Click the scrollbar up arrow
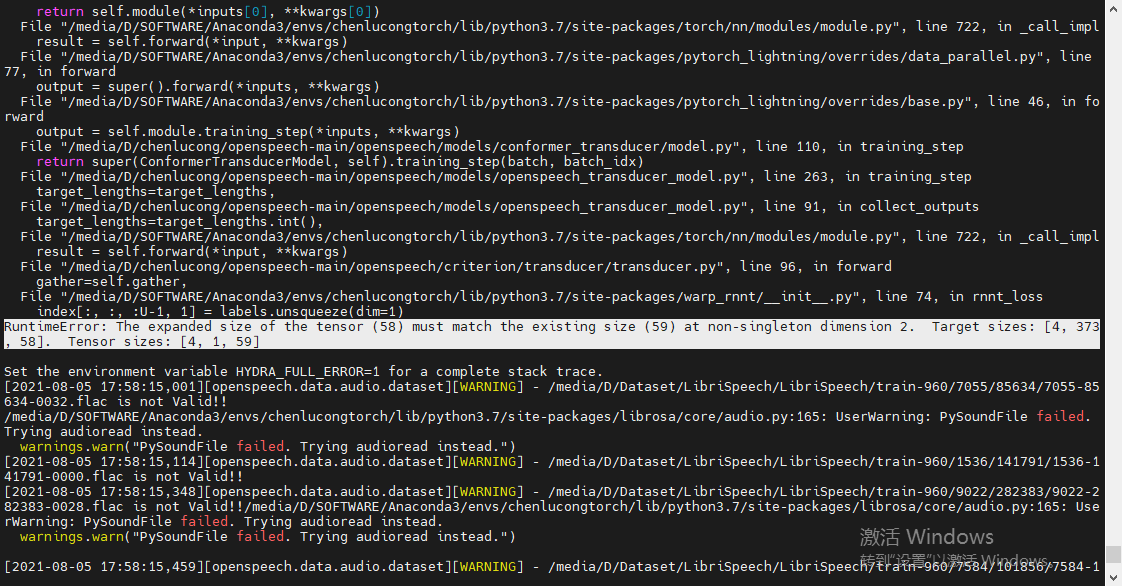This screenshot has width=1122, height=586. pyautogui.click(x=1112, y=8)
